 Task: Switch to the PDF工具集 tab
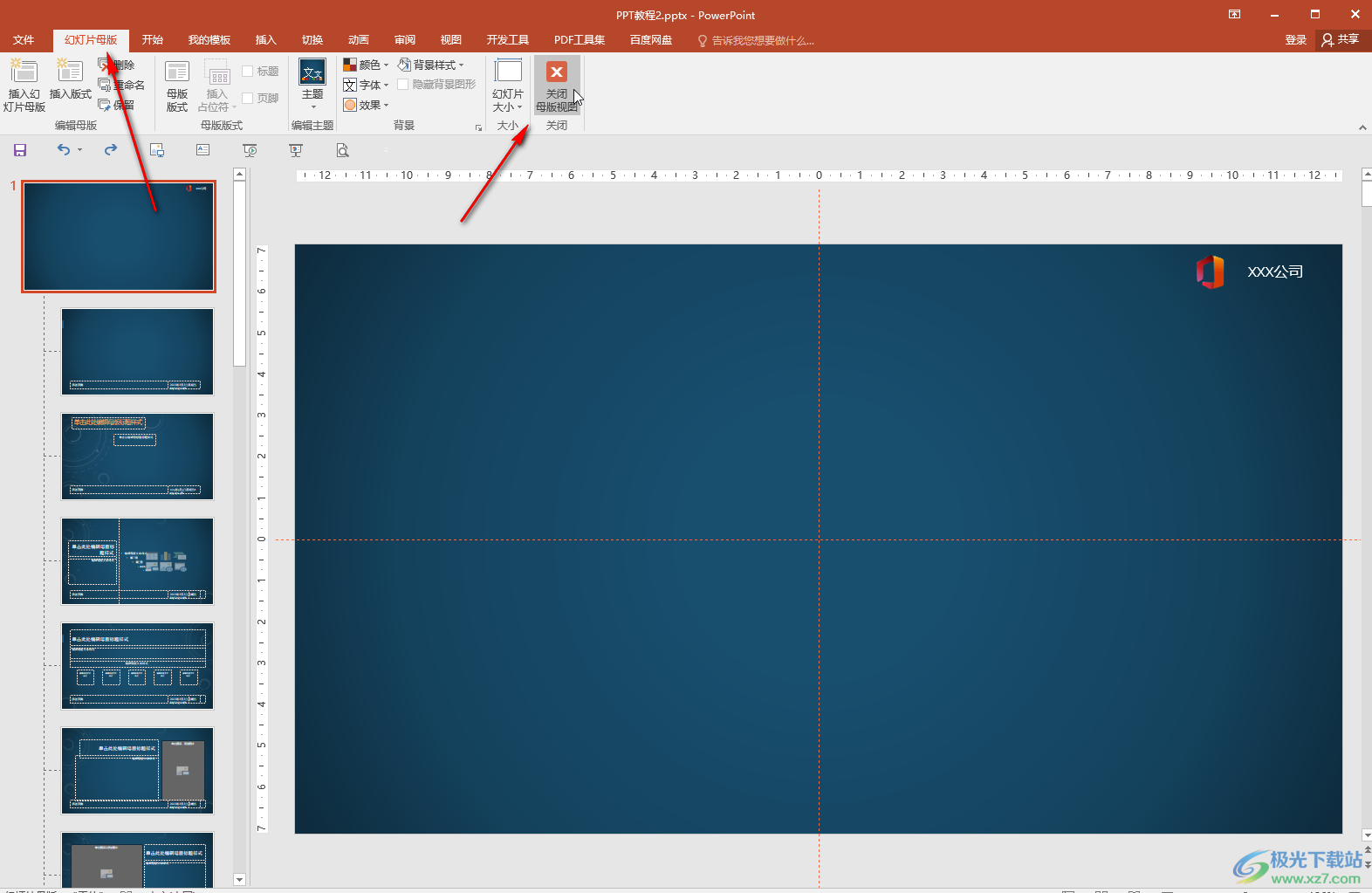[x=580, y=40]
